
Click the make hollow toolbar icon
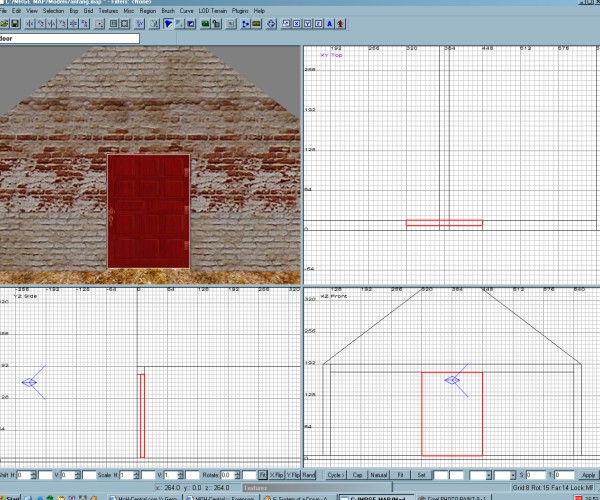[125, 24]
